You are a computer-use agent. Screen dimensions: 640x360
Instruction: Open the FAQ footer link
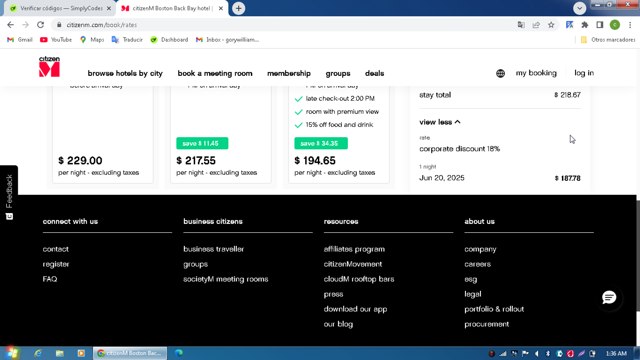coord(50,279)
